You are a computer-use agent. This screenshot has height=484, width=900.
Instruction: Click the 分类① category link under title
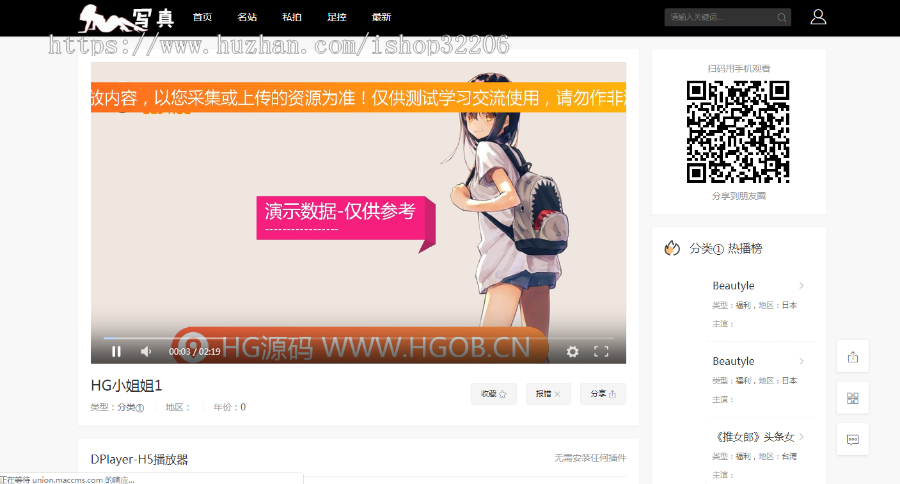(131, 407)
